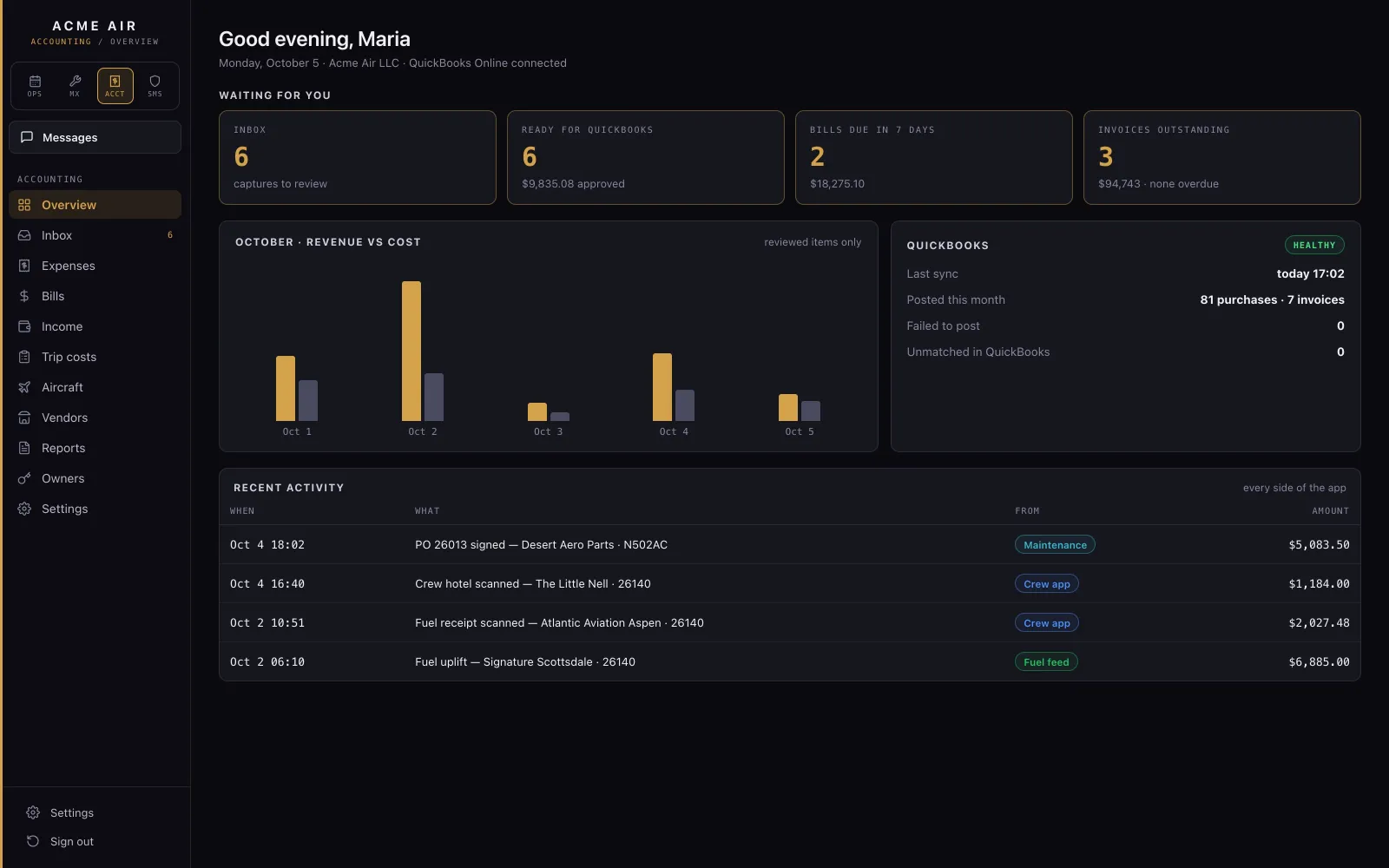Click the Fuel feed source tag
The width and height of the screenshot is (1389, 868).
coord(1046,661)
